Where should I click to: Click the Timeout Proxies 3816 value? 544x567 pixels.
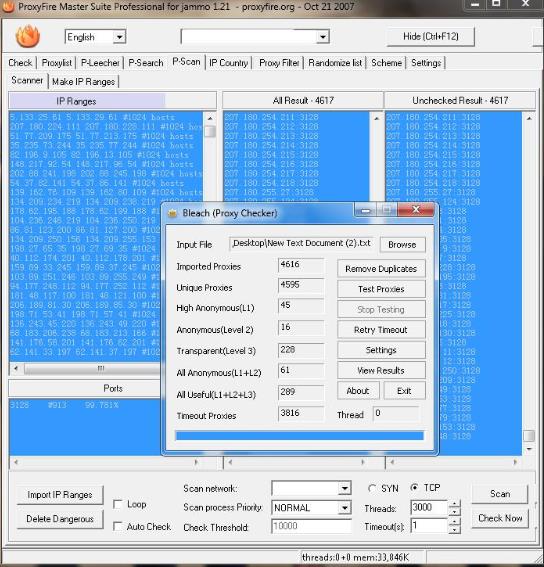301,414
